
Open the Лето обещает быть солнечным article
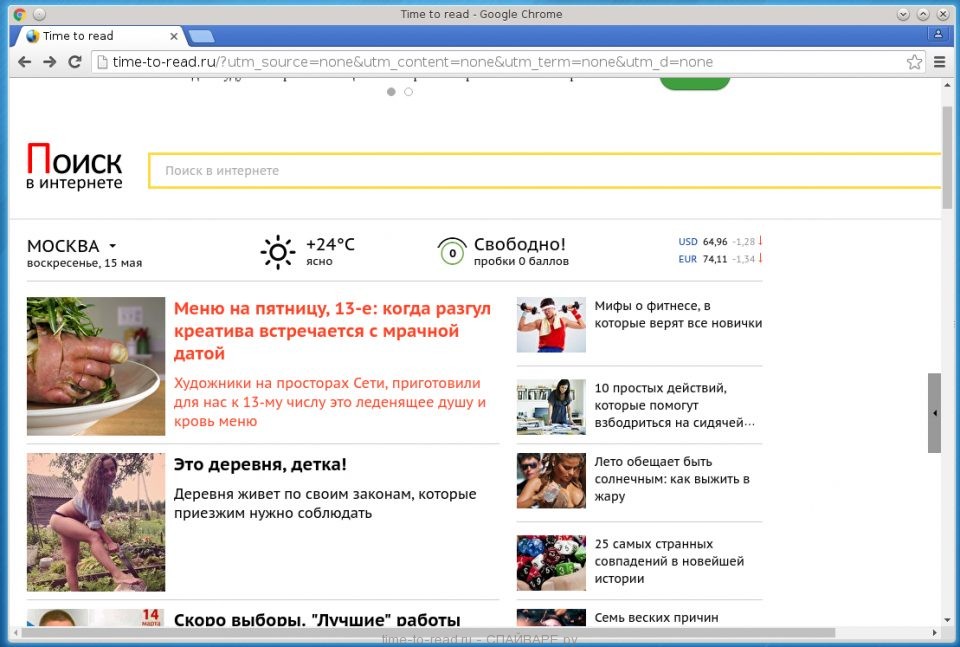pos(672,479)
